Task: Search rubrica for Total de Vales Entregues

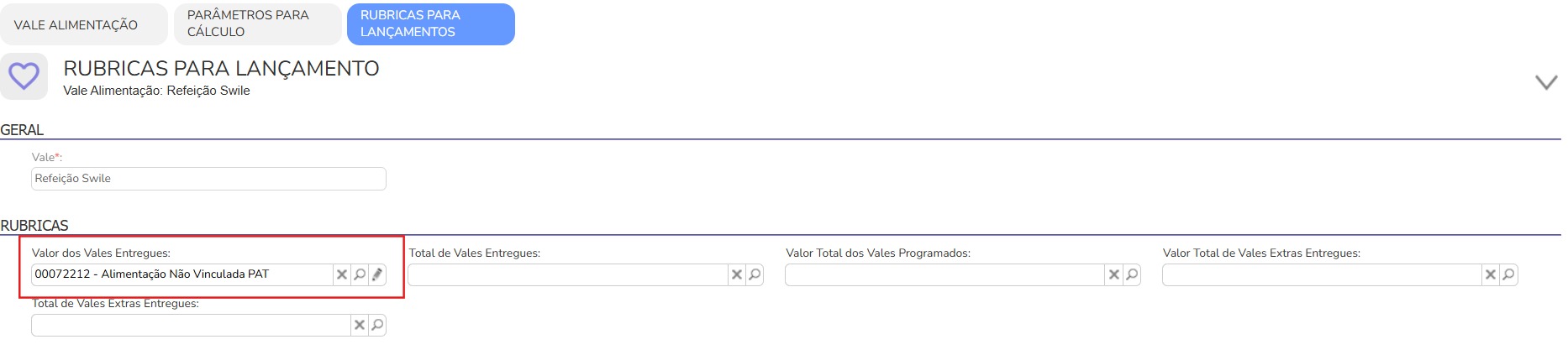Action: pyautogui.click(x=755, y=274)
